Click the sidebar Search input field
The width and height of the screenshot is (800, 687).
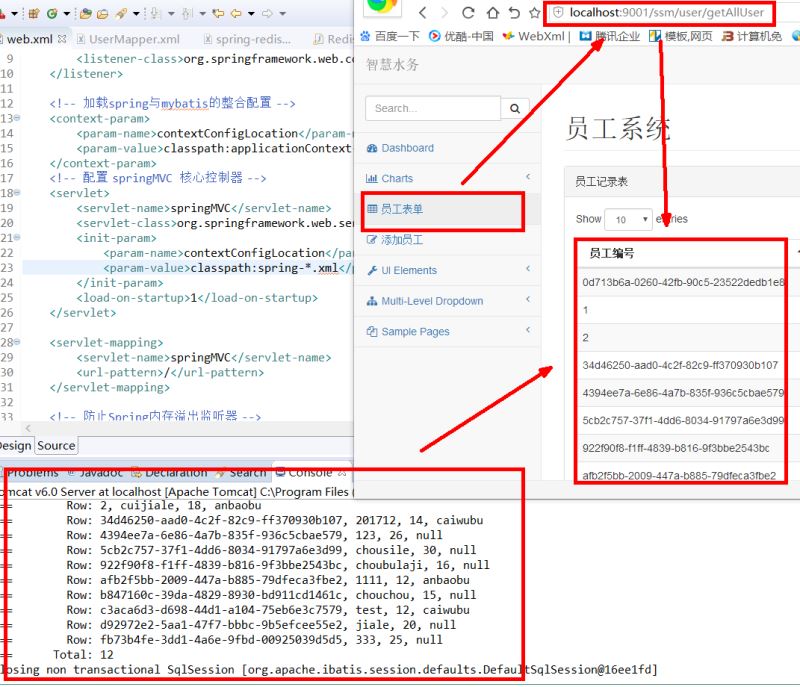pyautogui.click(x=433, y=108)
